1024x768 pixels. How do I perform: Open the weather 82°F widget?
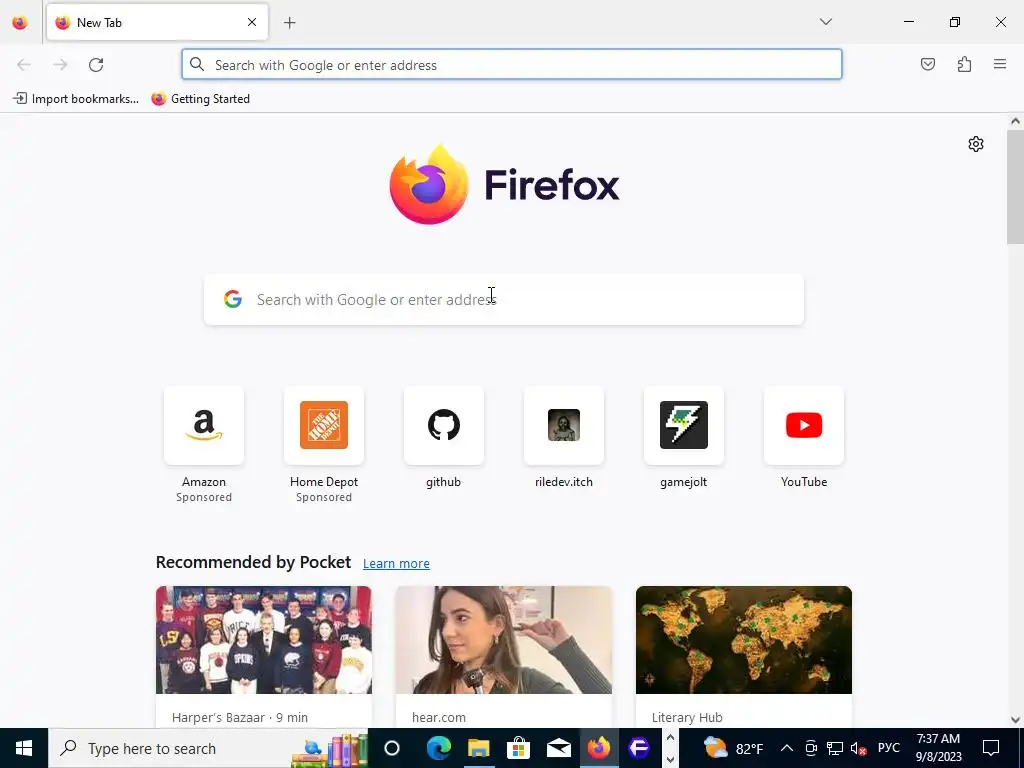coord(734,748)
